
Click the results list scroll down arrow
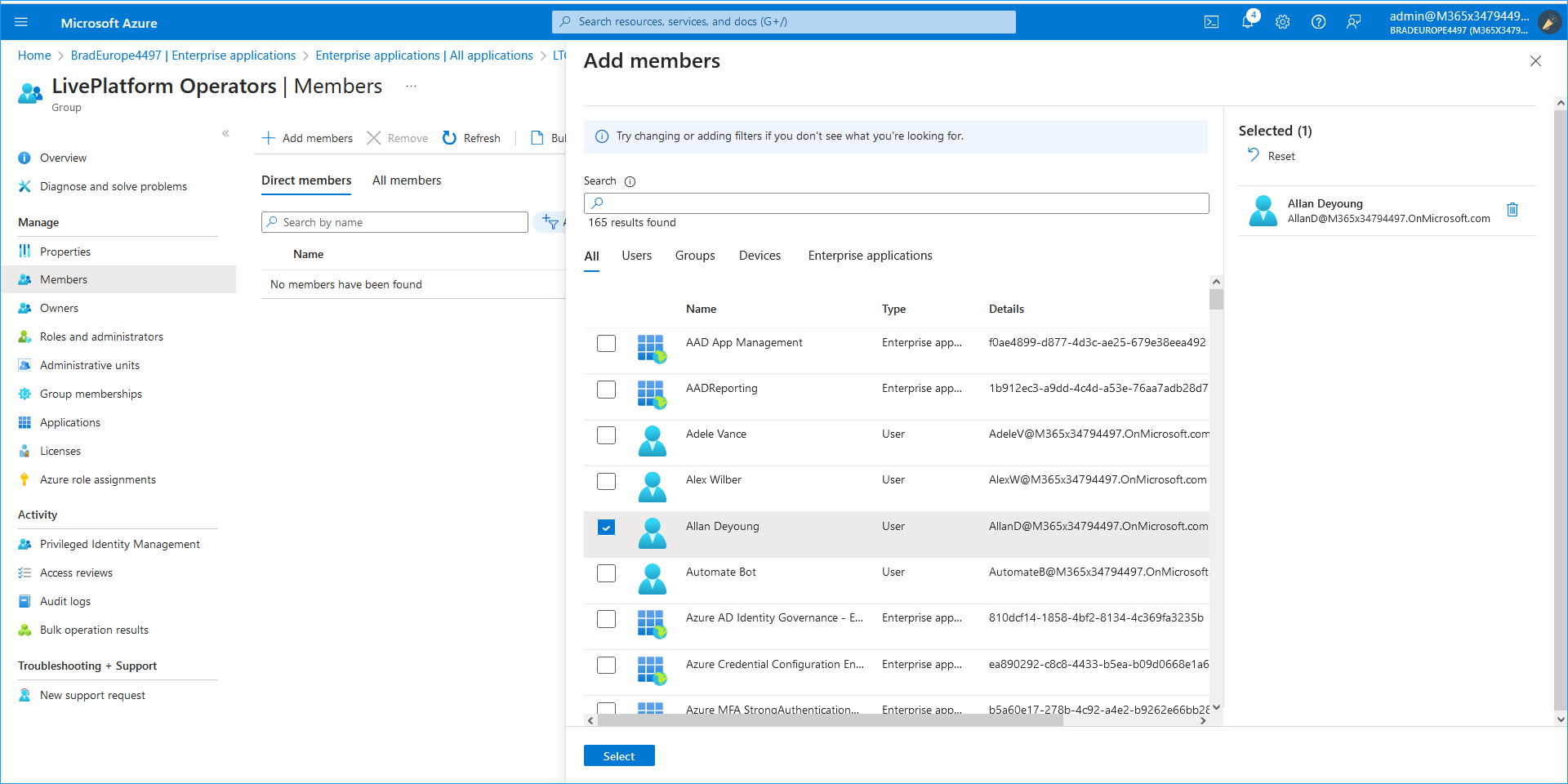[1216, 707]
